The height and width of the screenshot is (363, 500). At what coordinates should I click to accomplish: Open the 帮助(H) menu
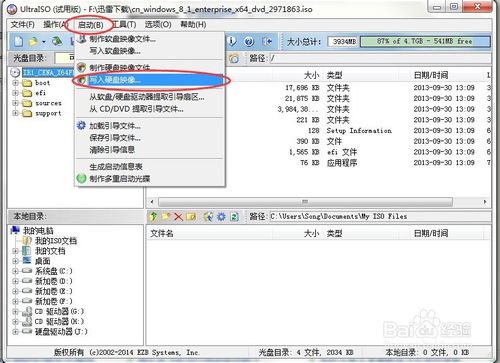193,24
